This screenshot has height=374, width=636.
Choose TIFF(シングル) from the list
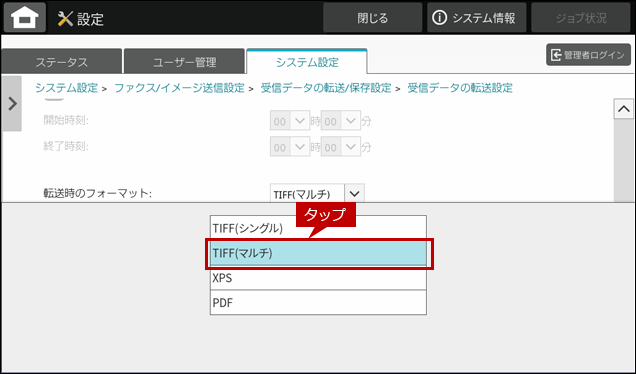click(x=318, y=228)
